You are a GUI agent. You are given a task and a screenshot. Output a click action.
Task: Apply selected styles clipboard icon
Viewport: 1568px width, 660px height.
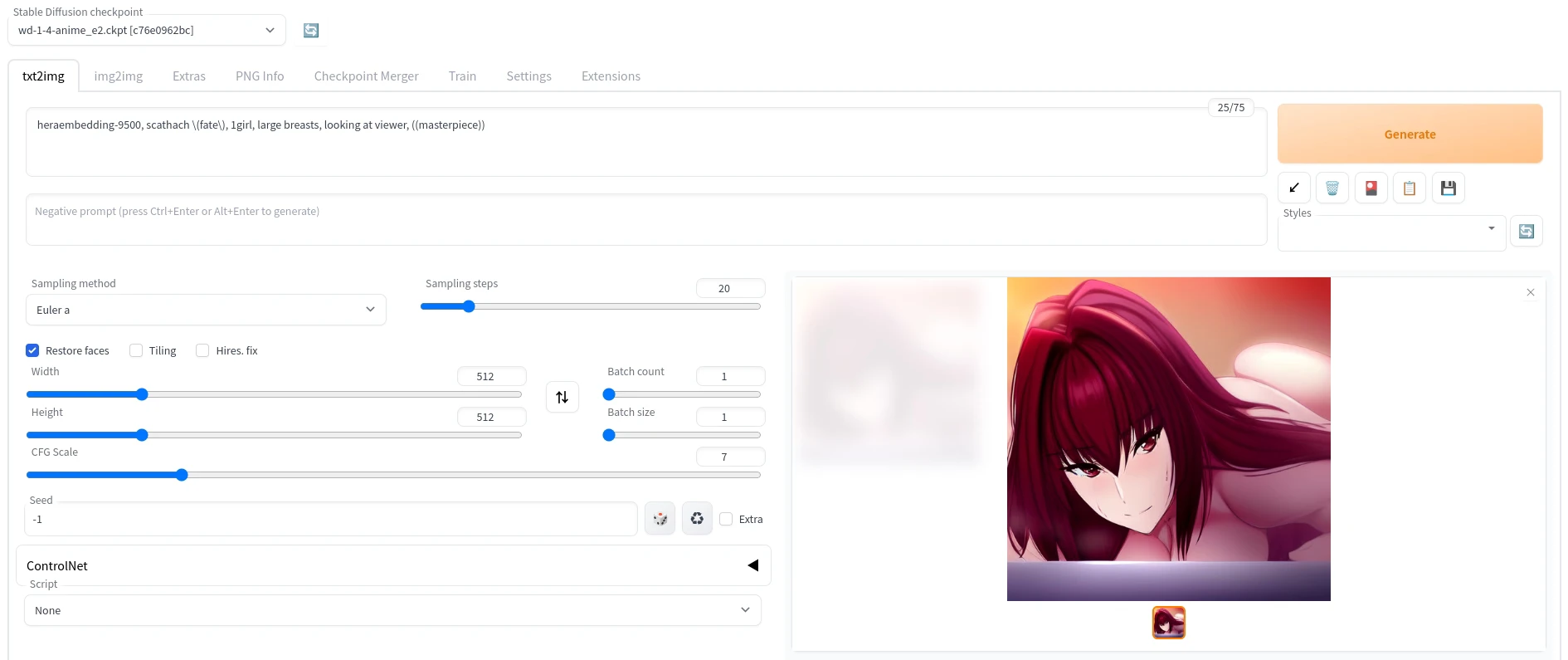pyautogui.click(x=1410, y=188)
